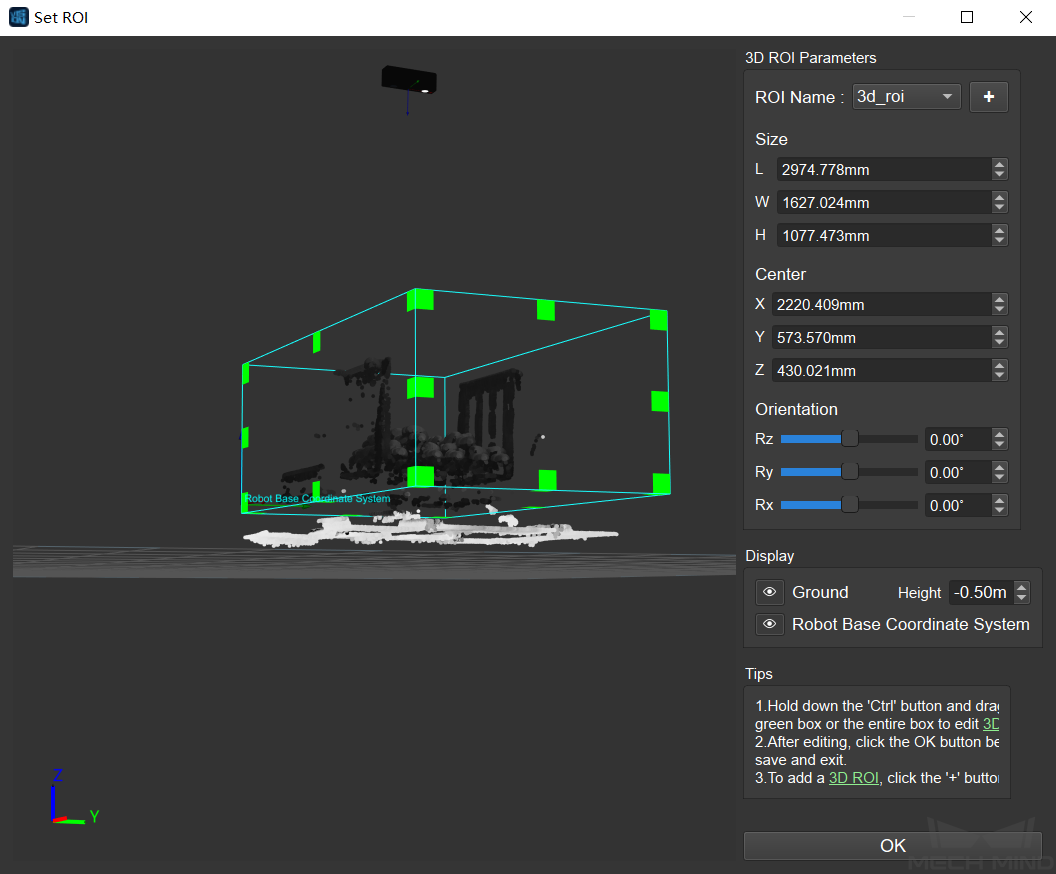Click the Mech-Mind app icon in title bar
The image size is (1056, 874).
[x=18, y=17]
